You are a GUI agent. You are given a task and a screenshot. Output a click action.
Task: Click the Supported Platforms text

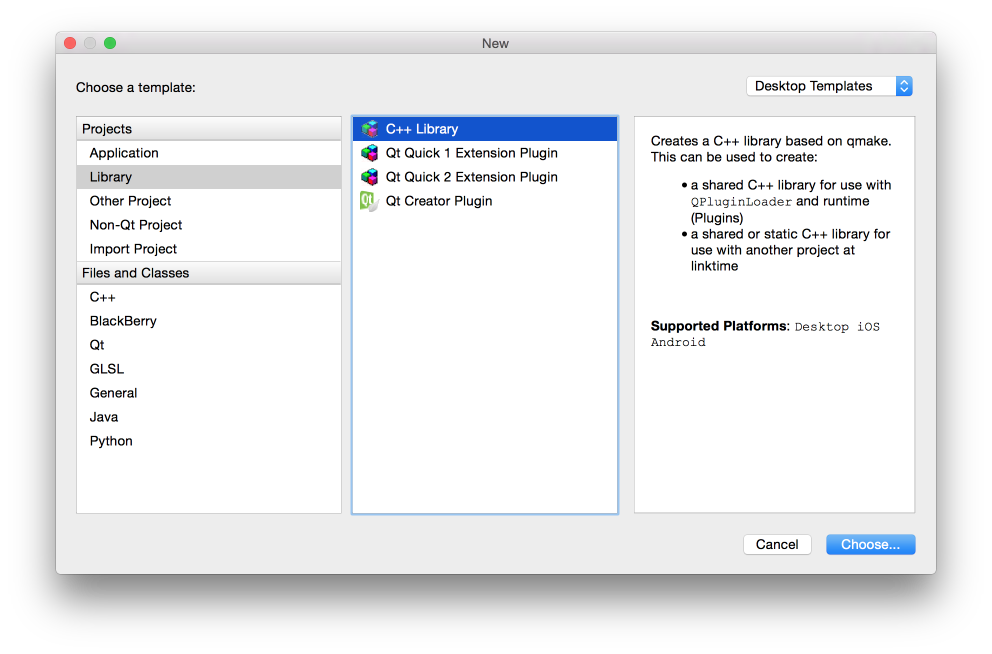pyautogui.click(x=720, y=326)
